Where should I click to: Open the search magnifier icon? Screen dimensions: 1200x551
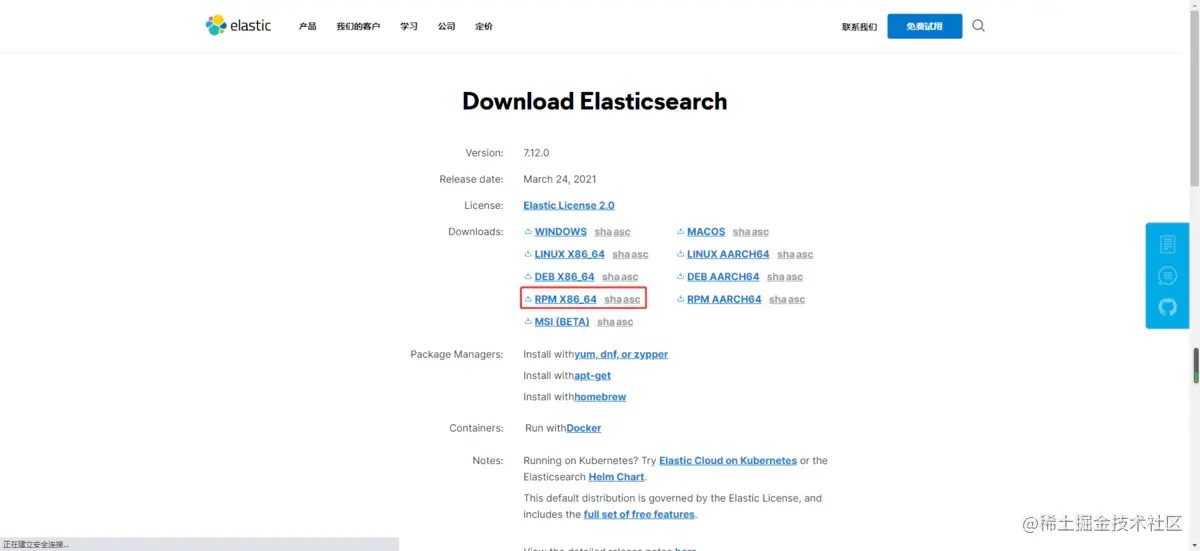coord(978,26)
